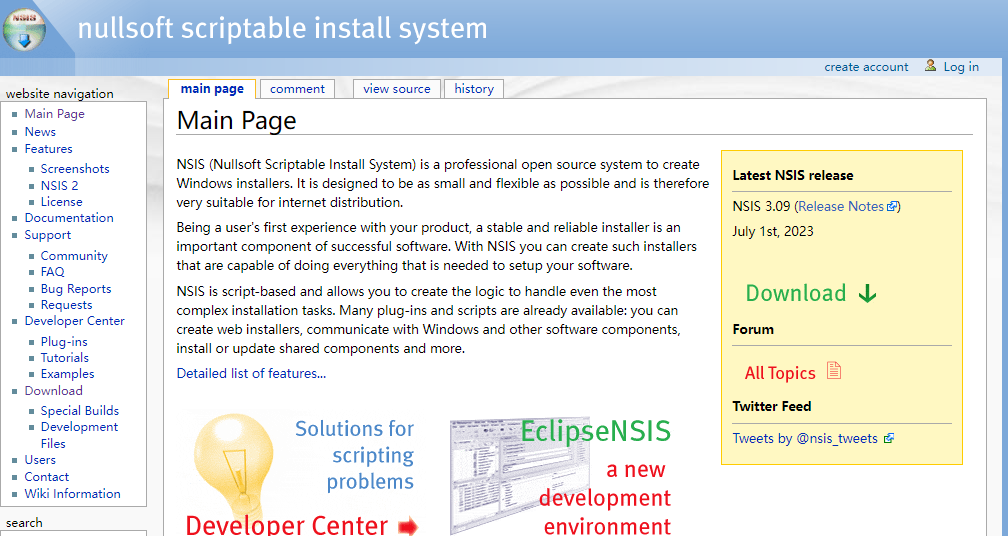Open License sidebar link
The height and width of the screenshot is (536, 1008).
62,202
